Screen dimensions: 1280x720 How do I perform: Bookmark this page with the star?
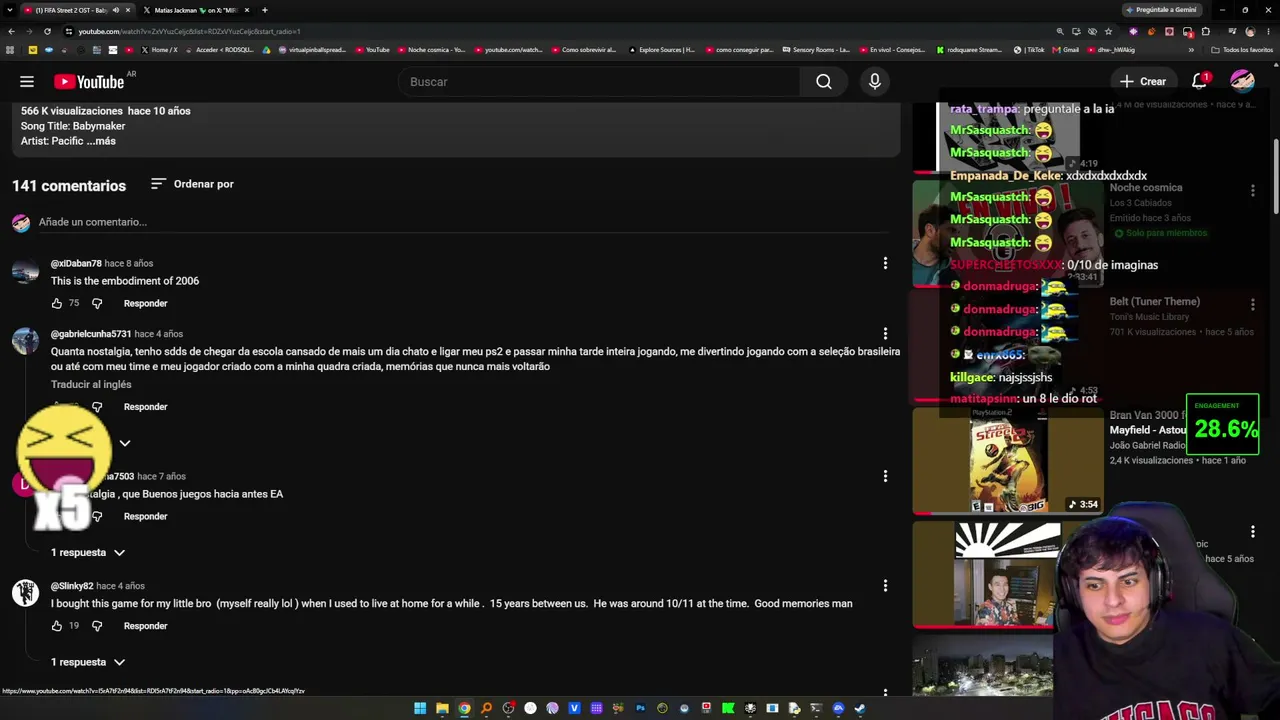coord(1108,31)
